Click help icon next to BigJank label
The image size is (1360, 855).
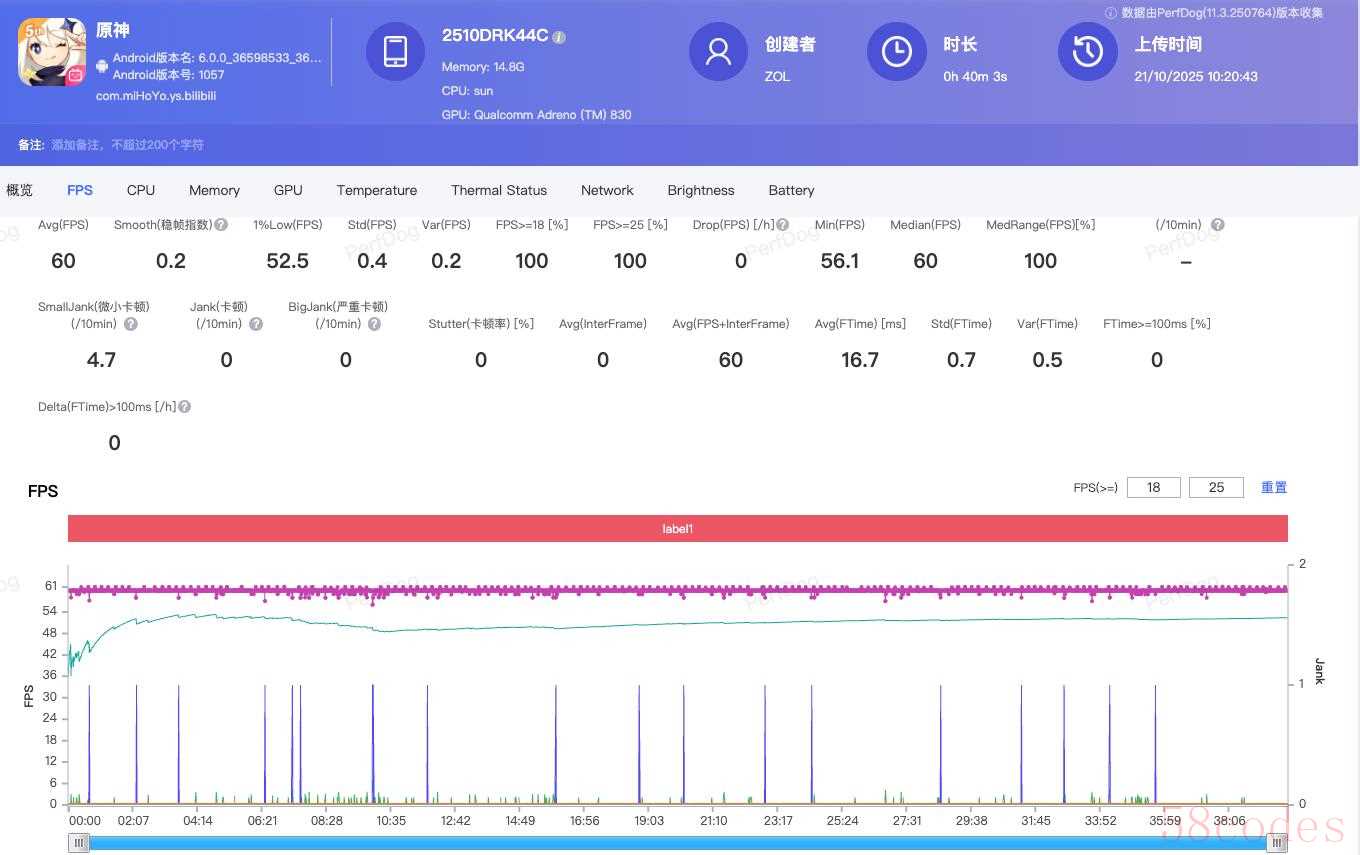[374, 324]
